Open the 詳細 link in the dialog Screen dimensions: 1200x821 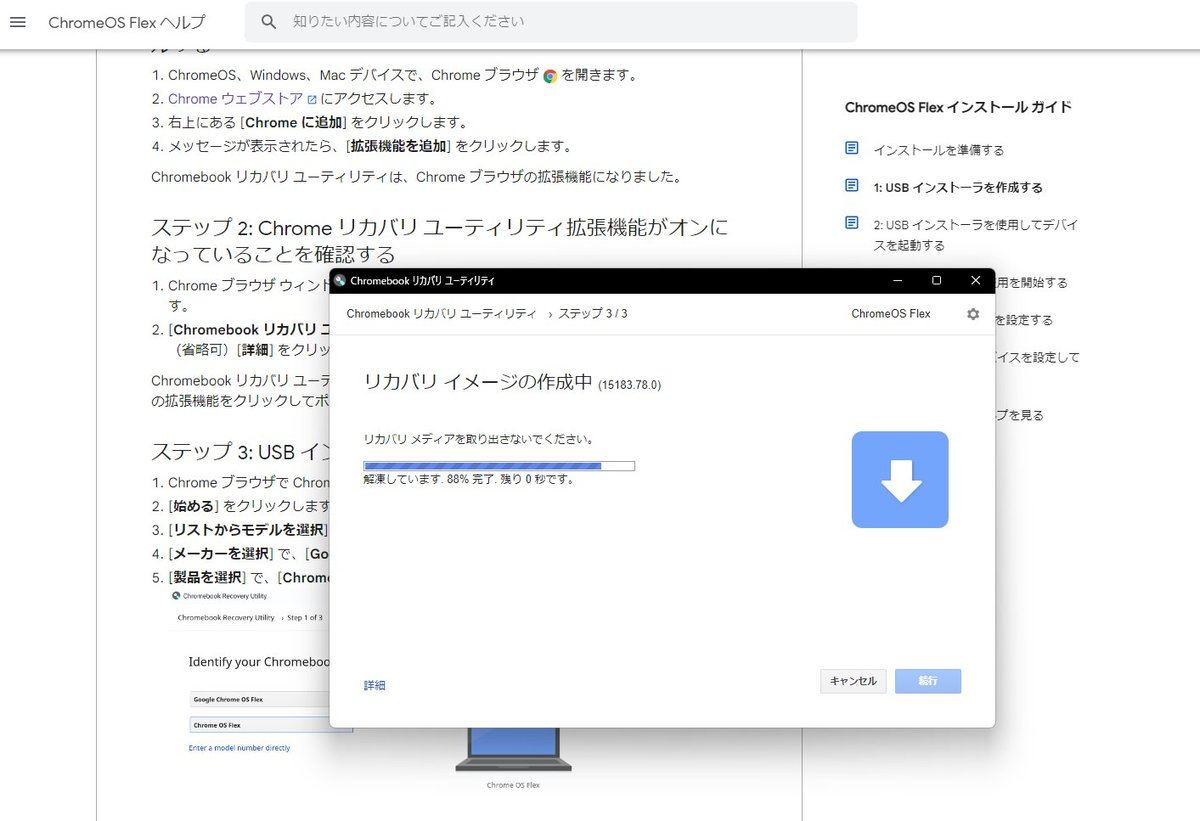(374, 685)
